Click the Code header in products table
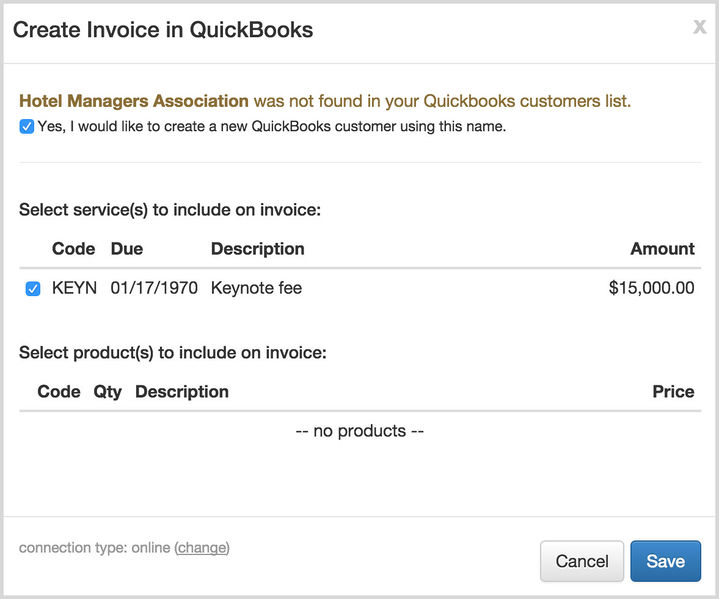The width and height of the screenshot is (719, 599). coord(59,392)
